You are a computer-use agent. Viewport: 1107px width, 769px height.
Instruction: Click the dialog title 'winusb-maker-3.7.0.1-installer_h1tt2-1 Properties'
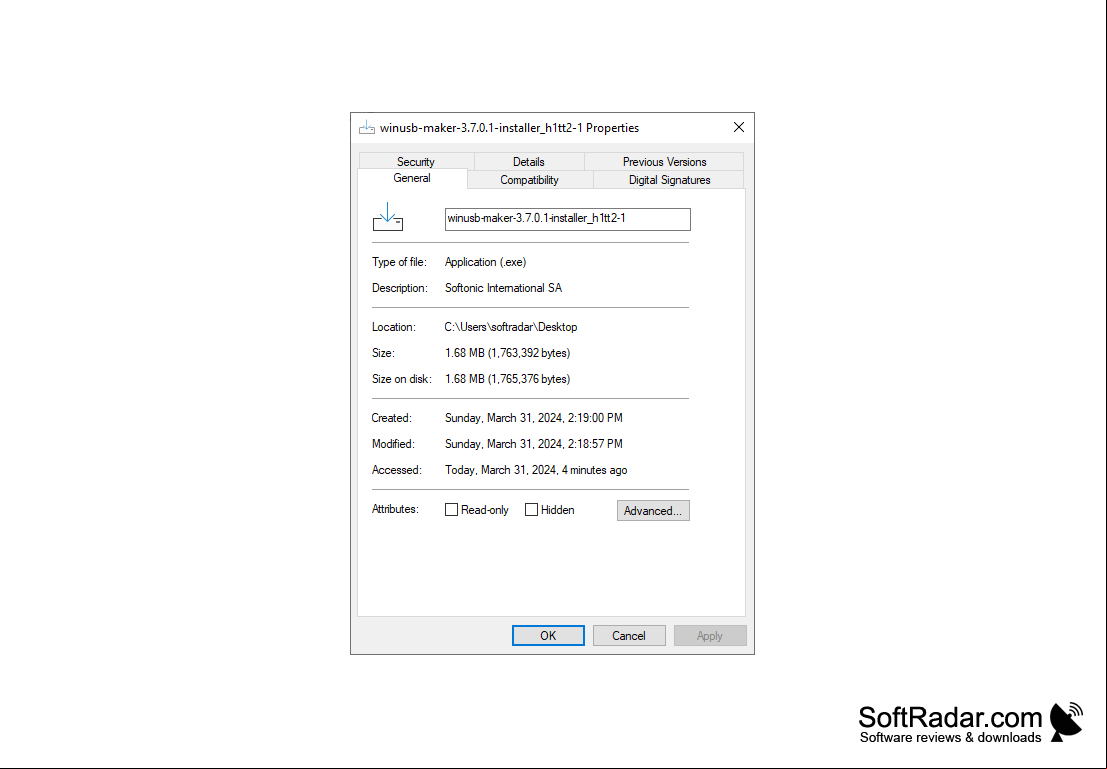click(510, 128)
